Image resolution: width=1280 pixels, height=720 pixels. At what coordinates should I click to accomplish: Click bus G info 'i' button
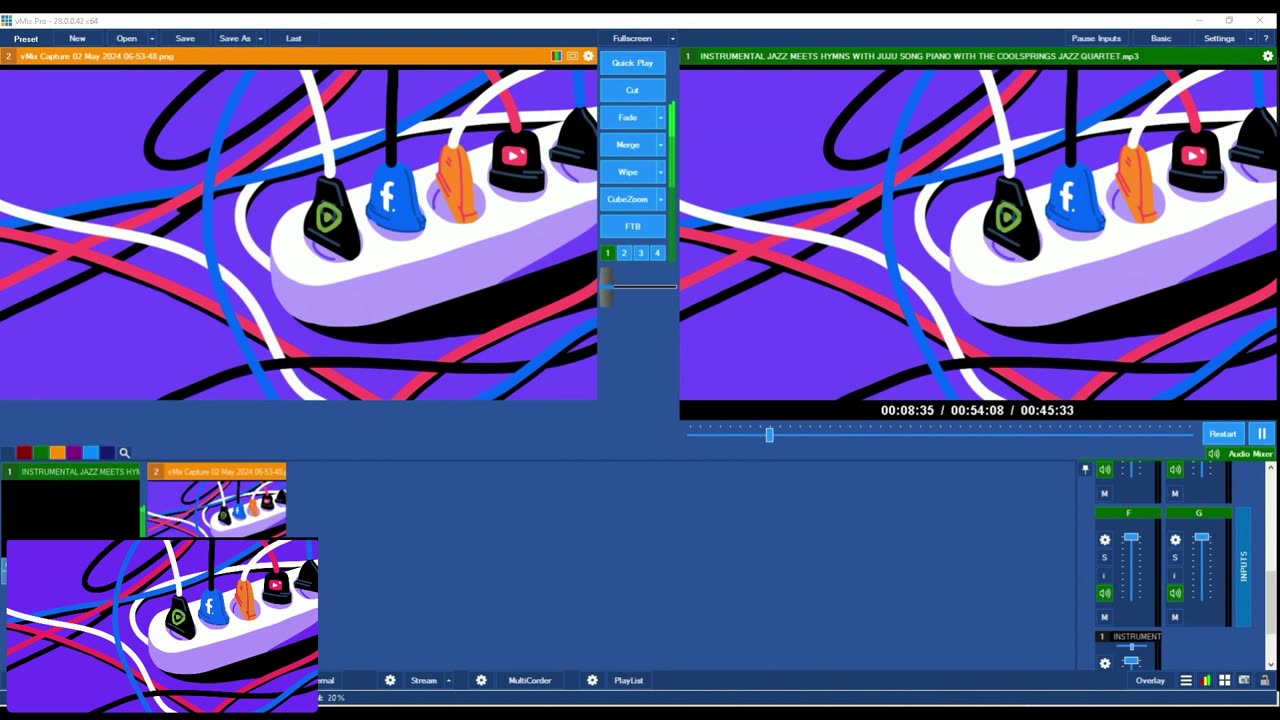point(1175,575)
